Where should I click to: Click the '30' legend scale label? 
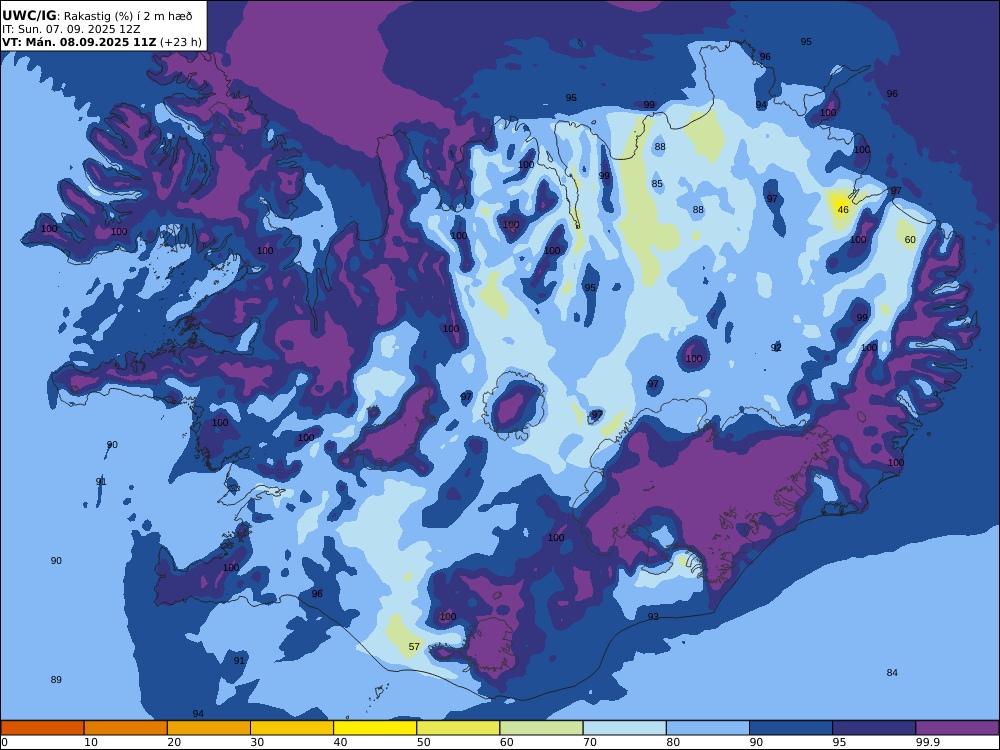(x=257, y=742)
